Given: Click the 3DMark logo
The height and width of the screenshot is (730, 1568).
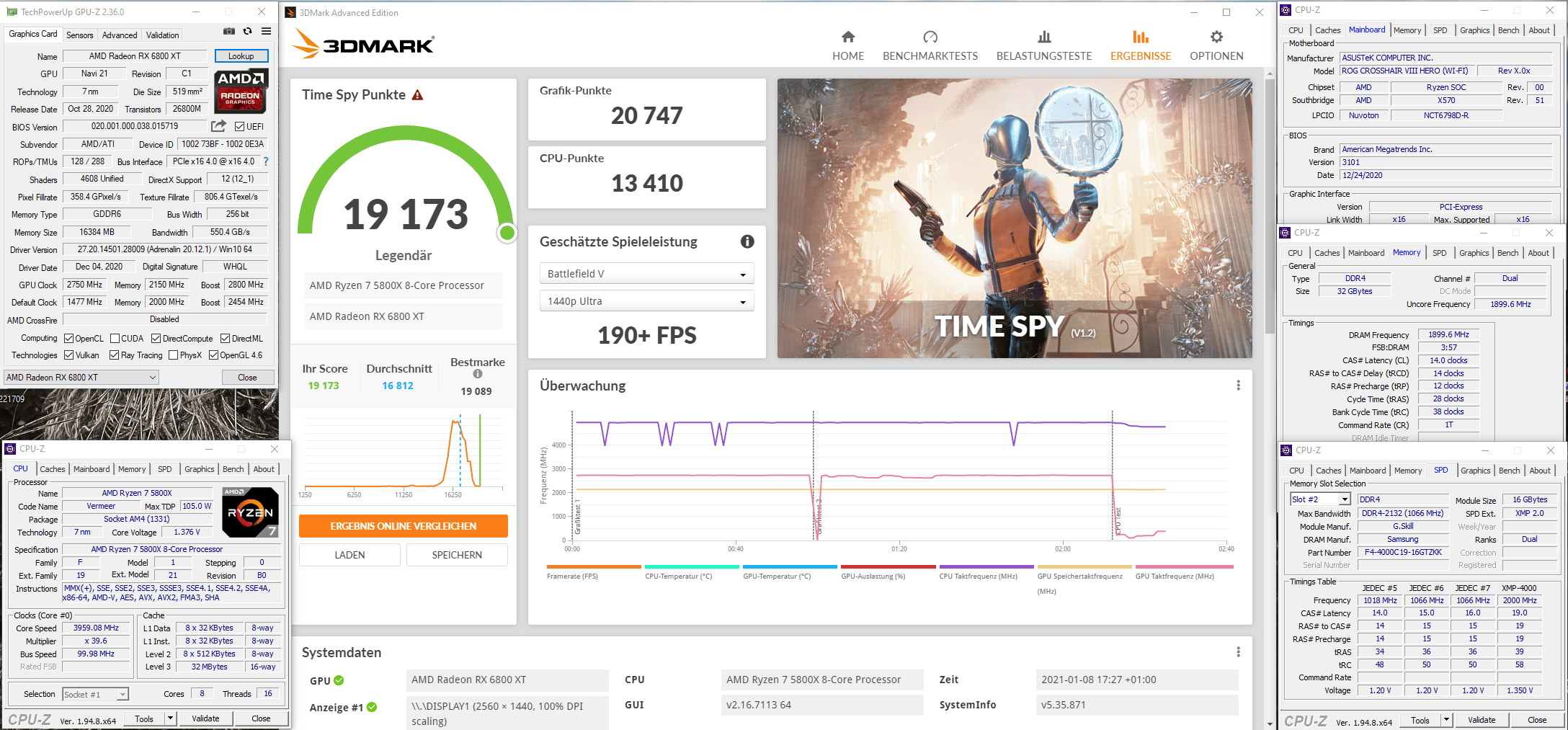Looking at the screenshot, I should (363, 44).
